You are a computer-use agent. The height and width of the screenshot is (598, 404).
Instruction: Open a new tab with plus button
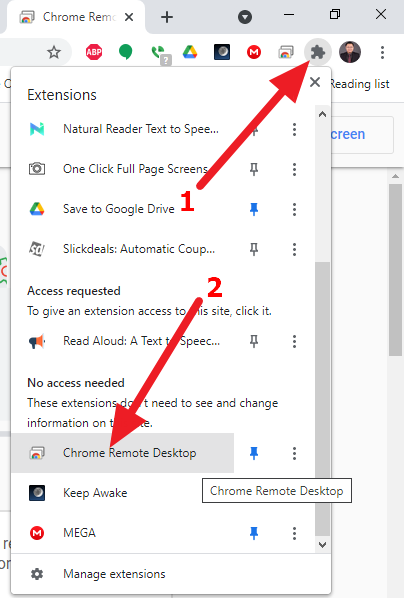167,17
